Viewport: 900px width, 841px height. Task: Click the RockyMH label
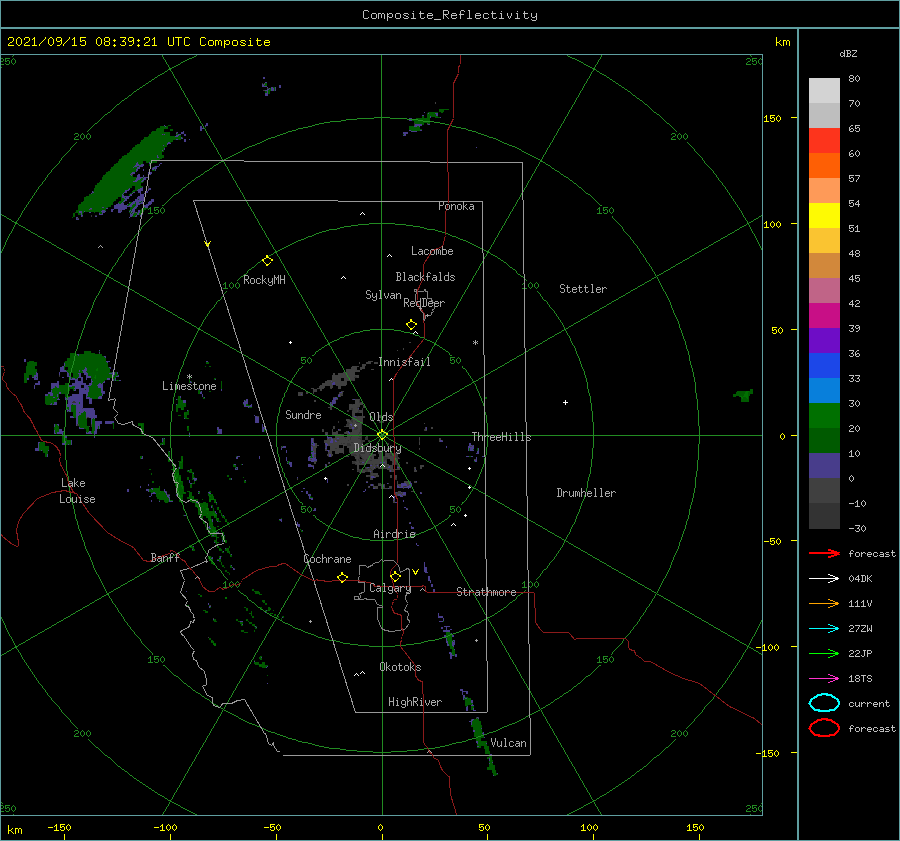pyautogui.click(x=264, y=280)
